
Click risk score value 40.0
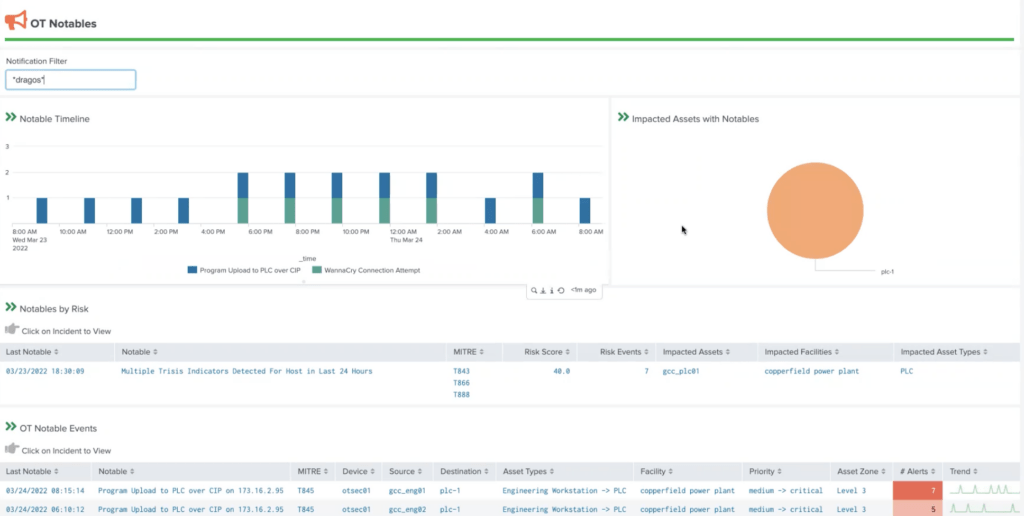click(x=562, y=371)
